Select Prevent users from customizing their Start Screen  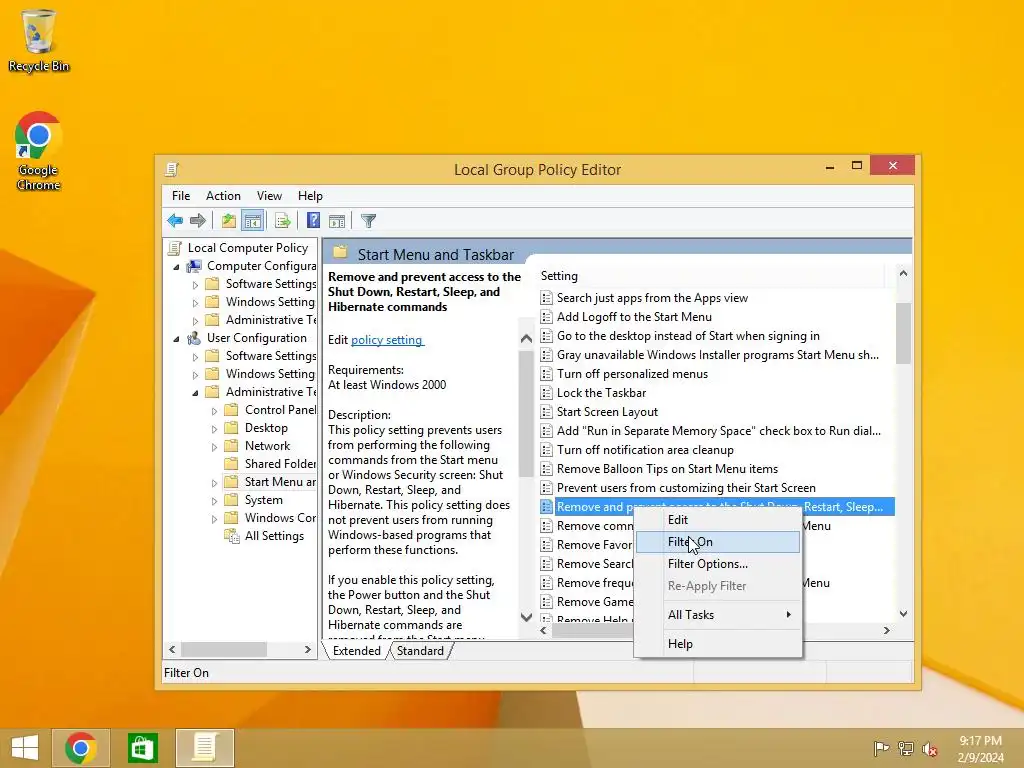tap(686, 488)
